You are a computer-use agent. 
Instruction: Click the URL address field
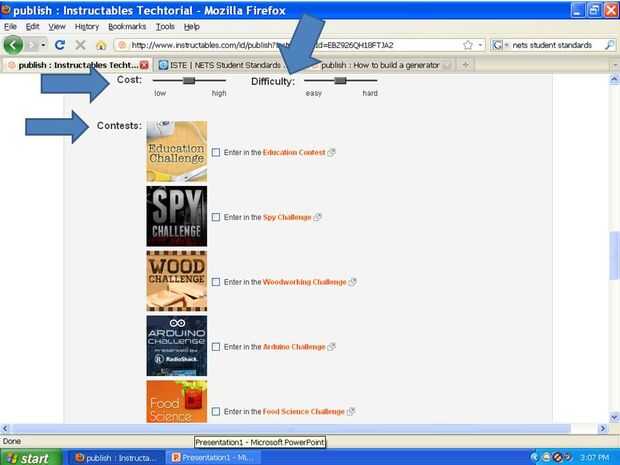295,45
